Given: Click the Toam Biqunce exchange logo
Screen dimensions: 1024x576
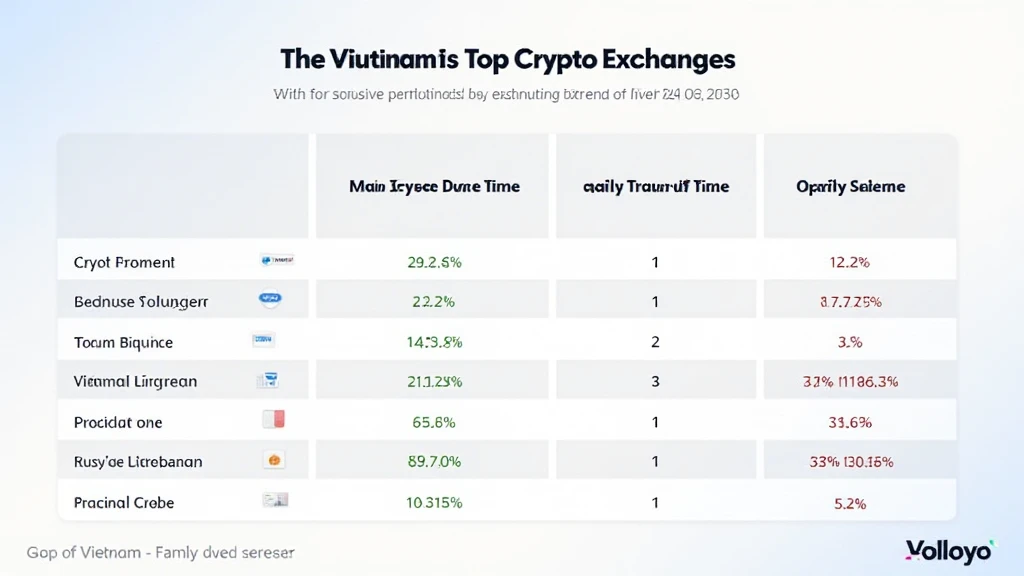Looking at the screenshot, I should click(265, 340).
